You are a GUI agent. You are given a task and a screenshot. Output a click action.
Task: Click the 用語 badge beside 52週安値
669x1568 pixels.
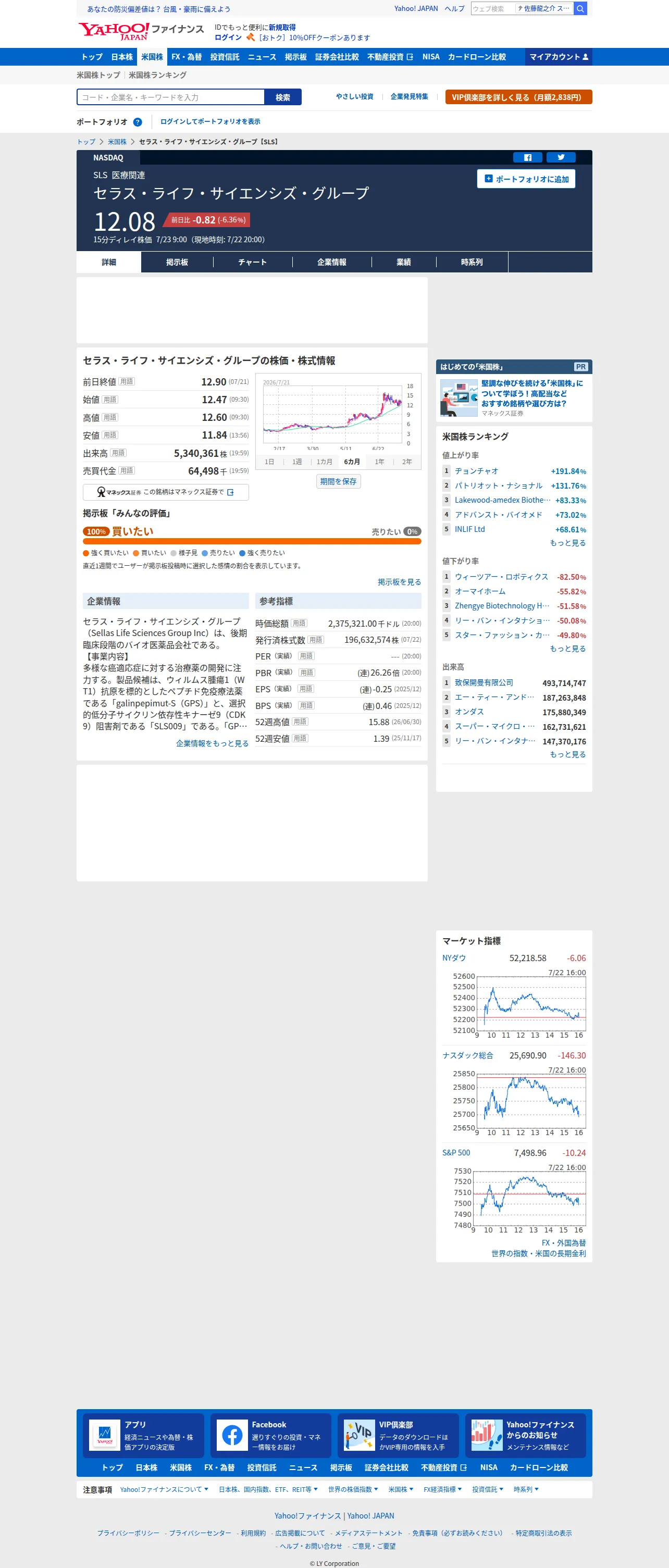(300, 738)
